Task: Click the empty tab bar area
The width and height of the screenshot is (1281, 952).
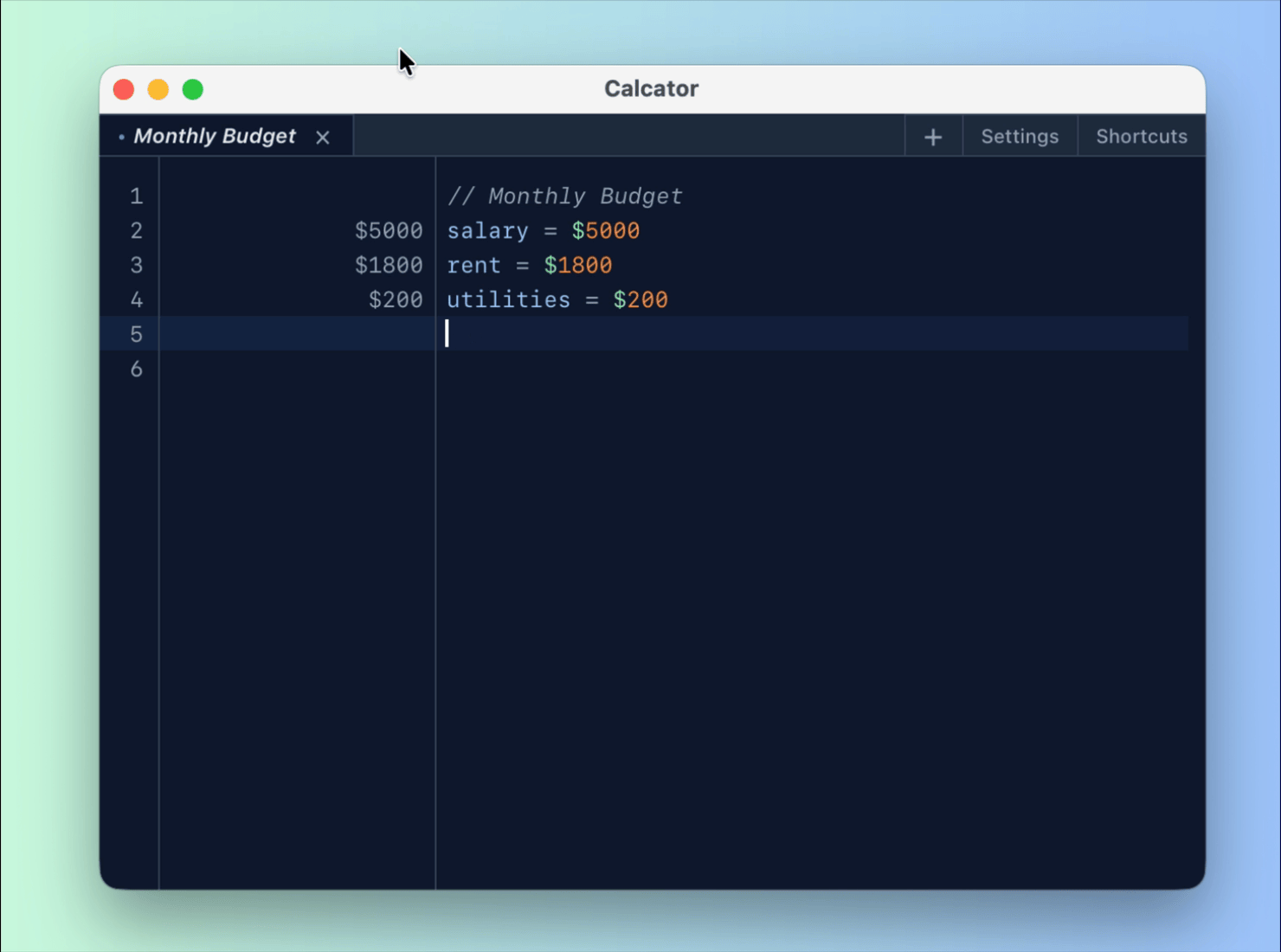Action: (623, 136)
